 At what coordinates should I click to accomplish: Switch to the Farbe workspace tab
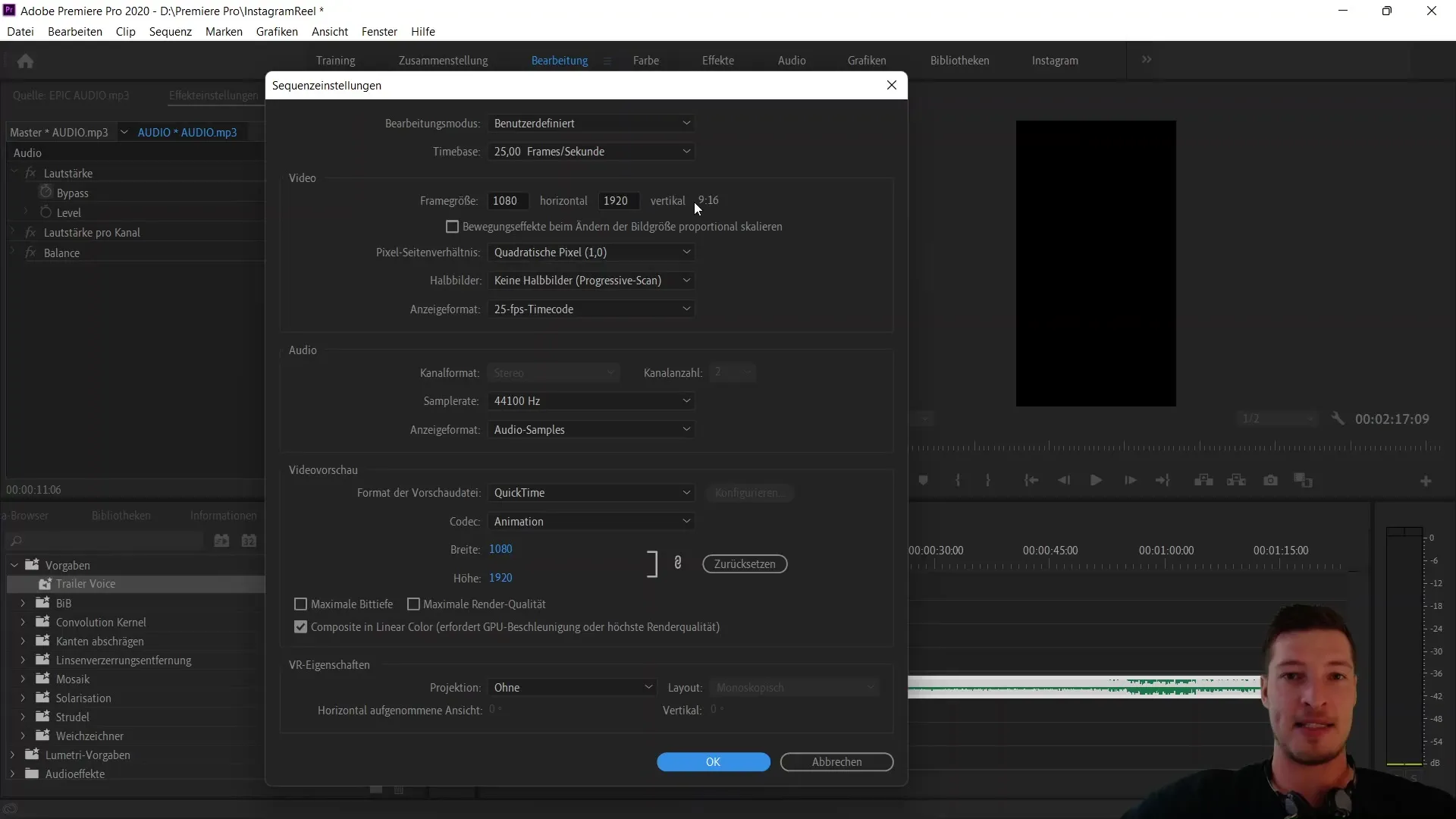coord(645,61)
